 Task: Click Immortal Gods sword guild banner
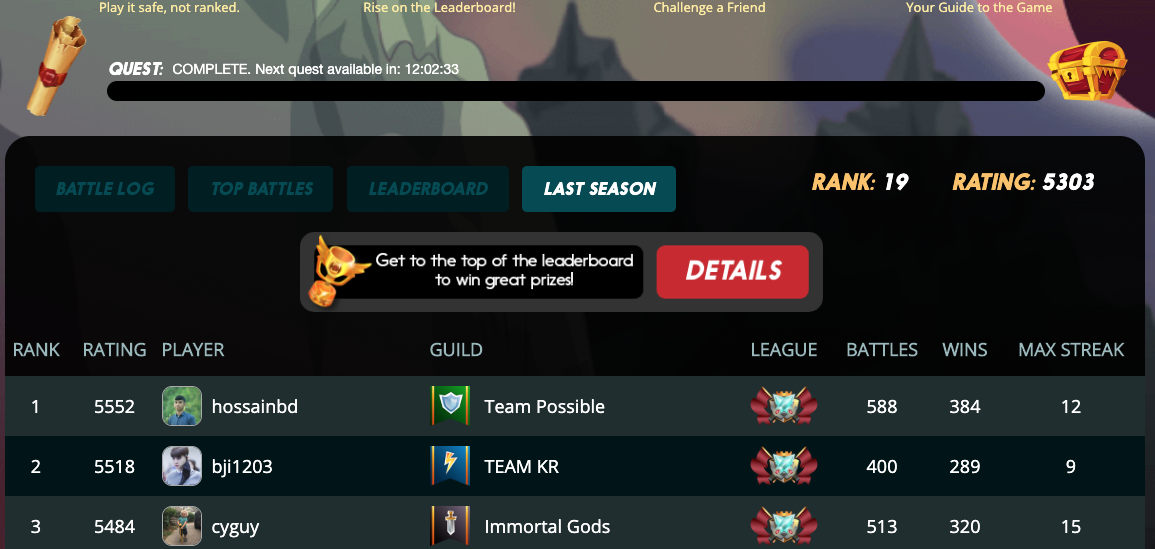(450, 526)
